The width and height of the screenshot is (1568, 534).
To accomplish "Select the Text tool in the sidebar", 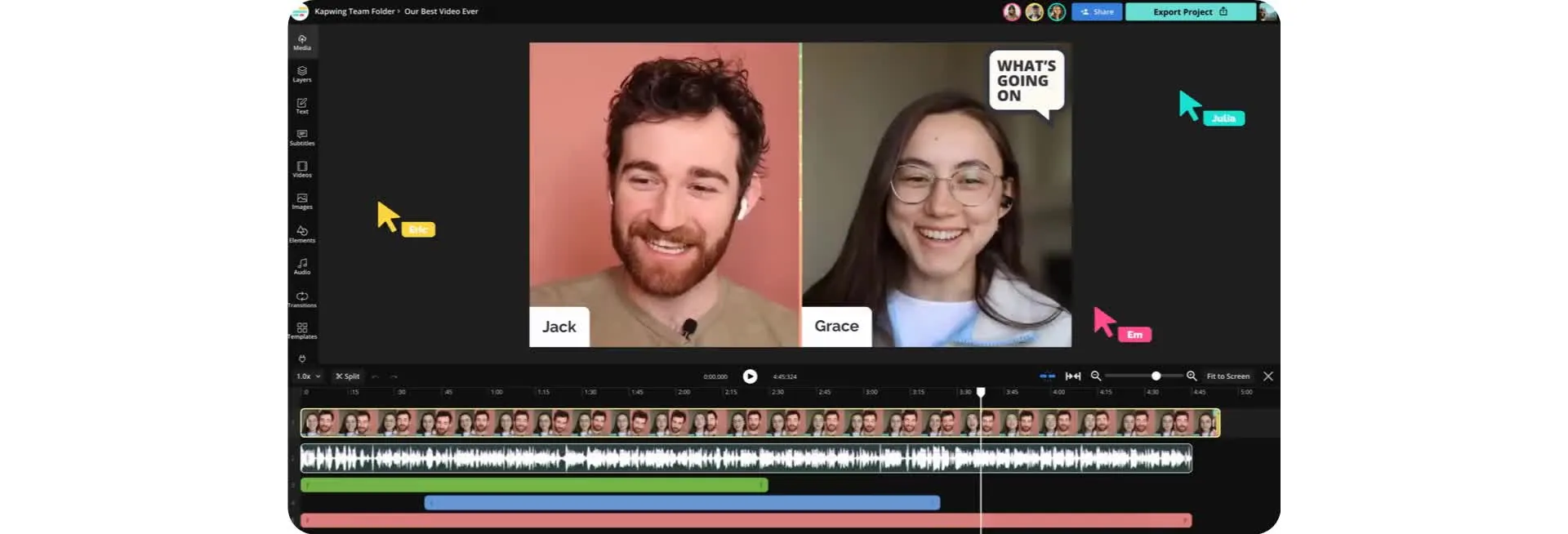I will 302,106.
